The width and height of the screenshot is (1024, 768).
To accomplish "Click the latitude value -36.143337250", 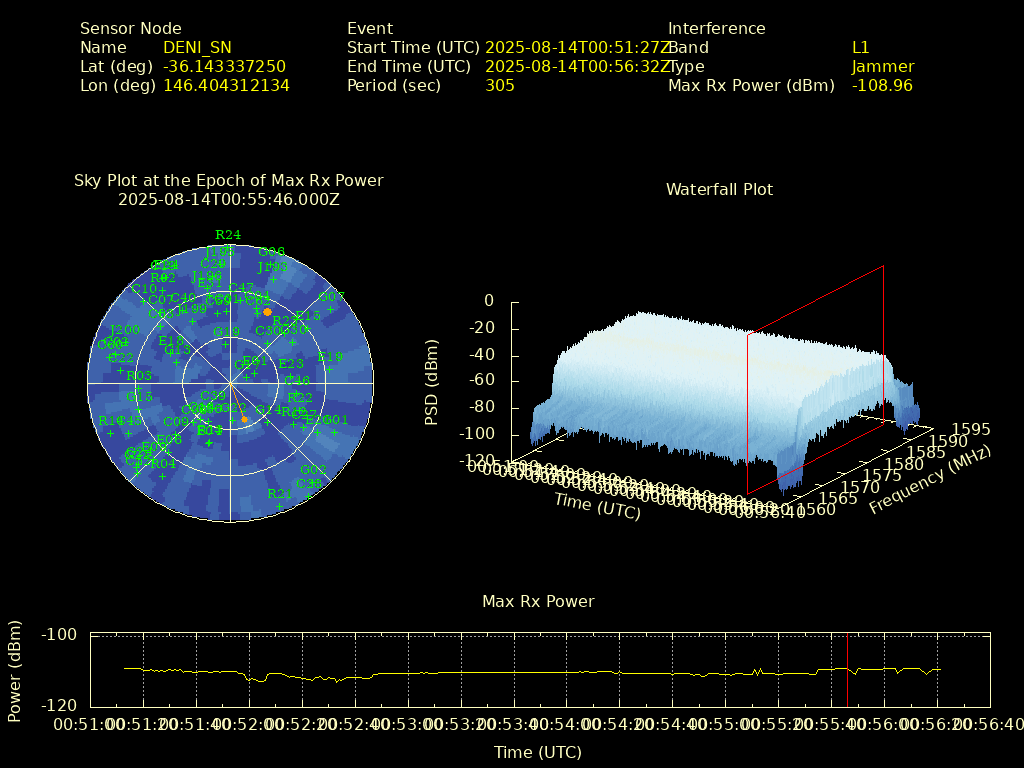I will (x=224, y=66).
